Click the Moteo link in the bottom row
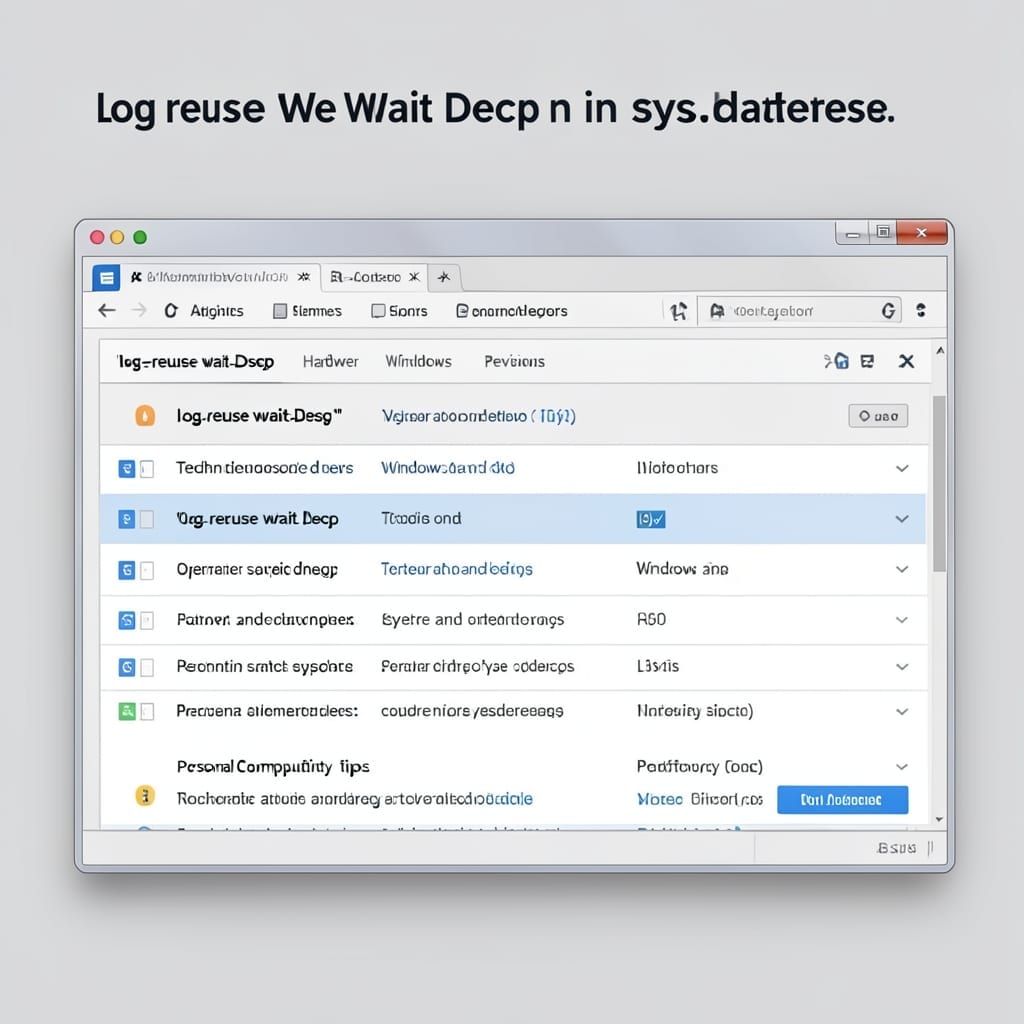This screenshot has height=1024, width=1024. (660, 799)
